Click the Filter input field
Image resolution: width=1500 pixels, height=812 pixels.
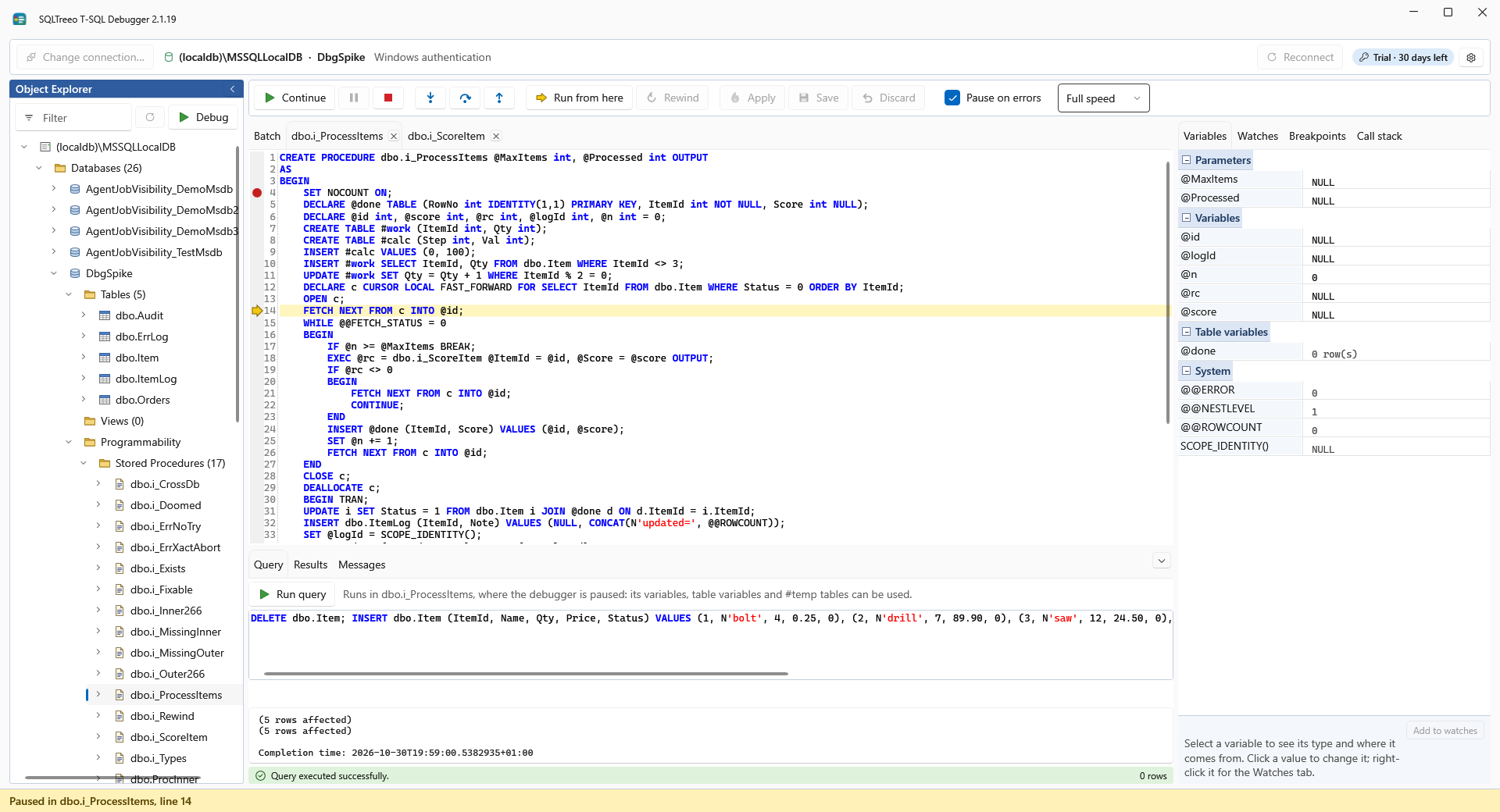click(x=74, y=118)
